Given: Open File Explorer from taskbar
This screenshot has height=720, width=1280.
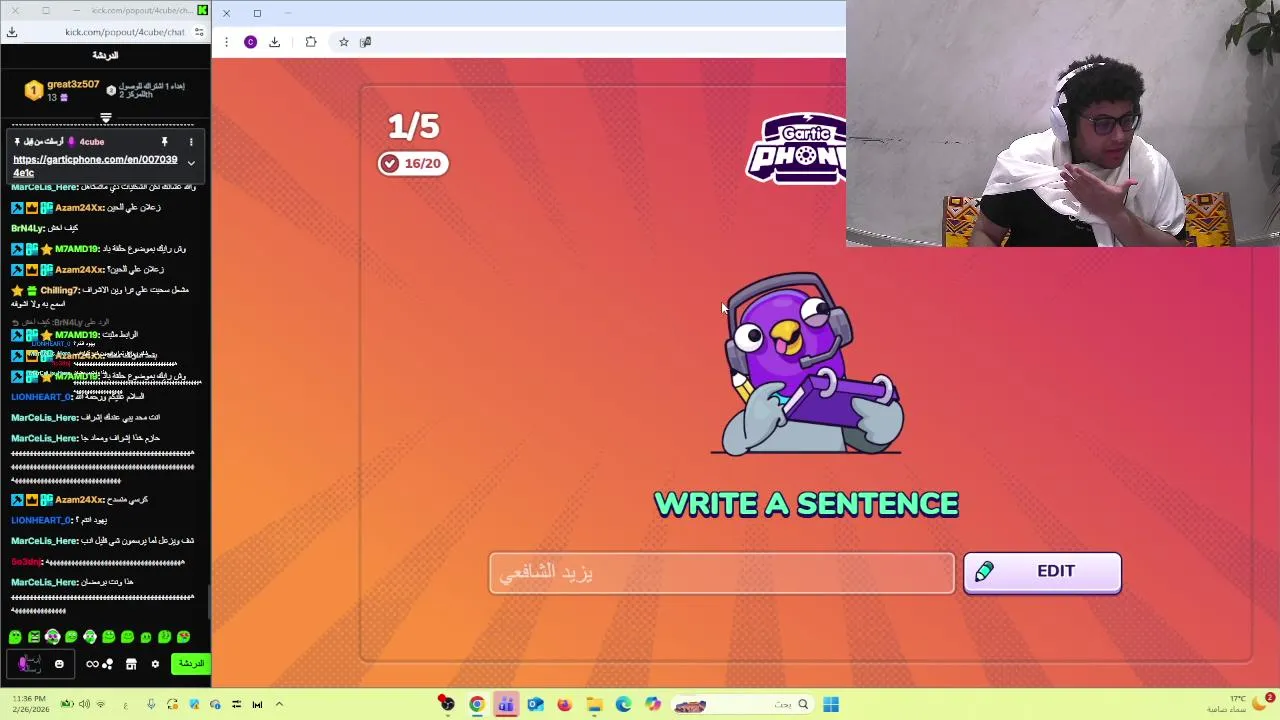Looking at the screenshot, I should [594, 705].
